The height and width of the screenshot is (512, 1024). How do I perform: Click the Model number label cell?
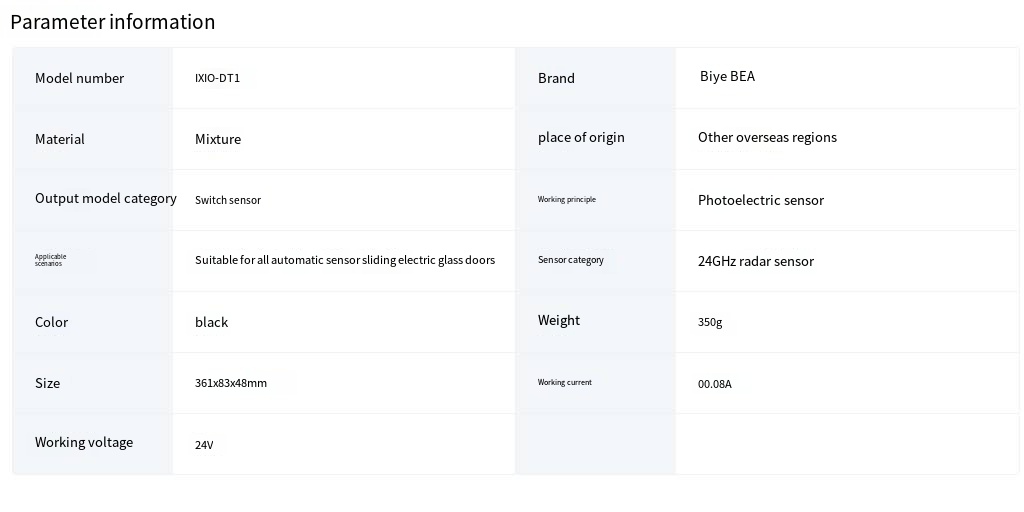pos(79,78)
